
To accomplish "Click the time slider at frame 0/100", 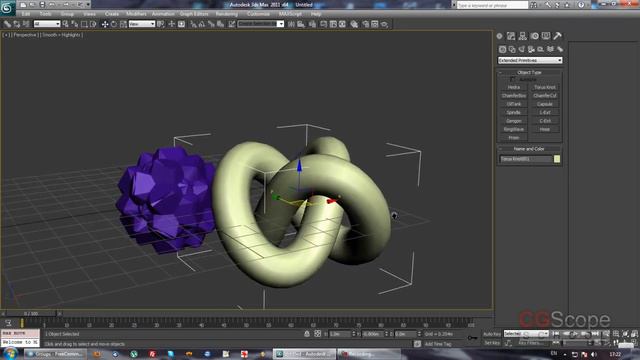I will [x=31, y=313].
